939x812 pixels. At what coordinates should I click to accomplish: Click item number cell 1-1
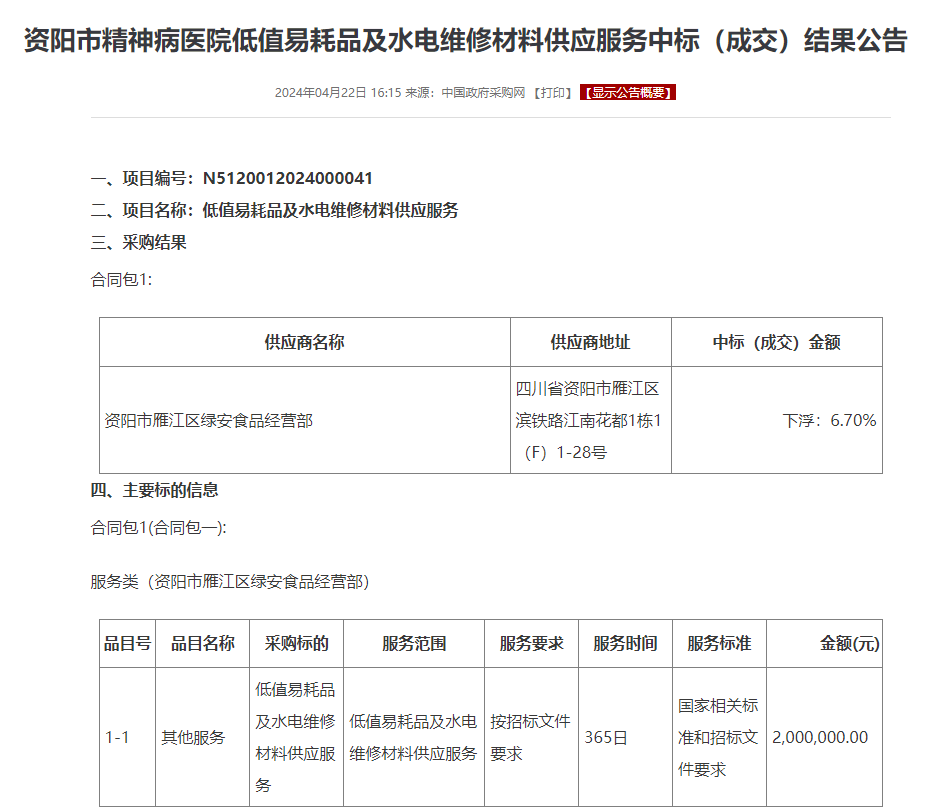(128, 737)
